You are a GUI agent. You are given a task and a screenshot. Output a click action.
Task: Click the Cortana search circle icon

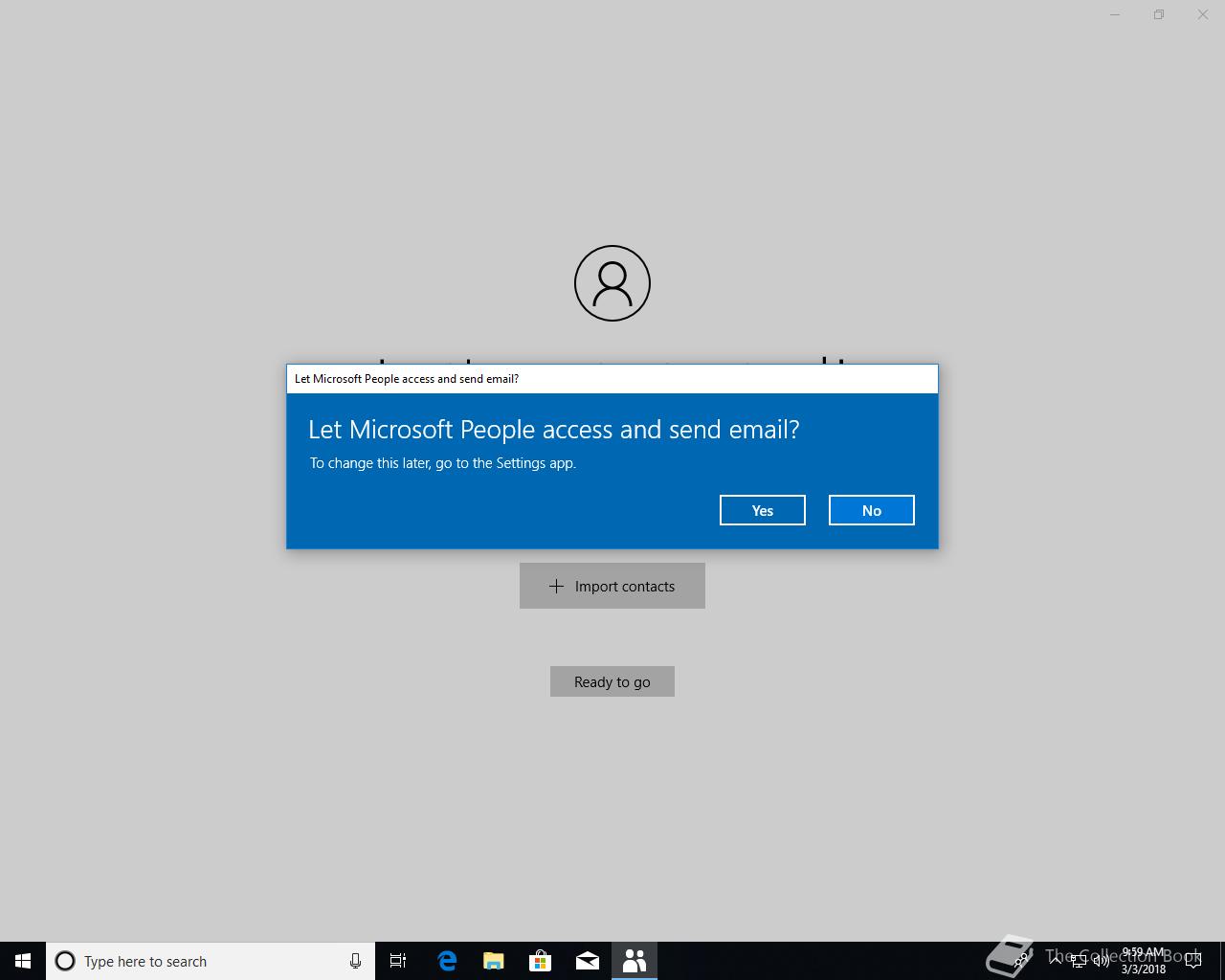click(65, 961)
